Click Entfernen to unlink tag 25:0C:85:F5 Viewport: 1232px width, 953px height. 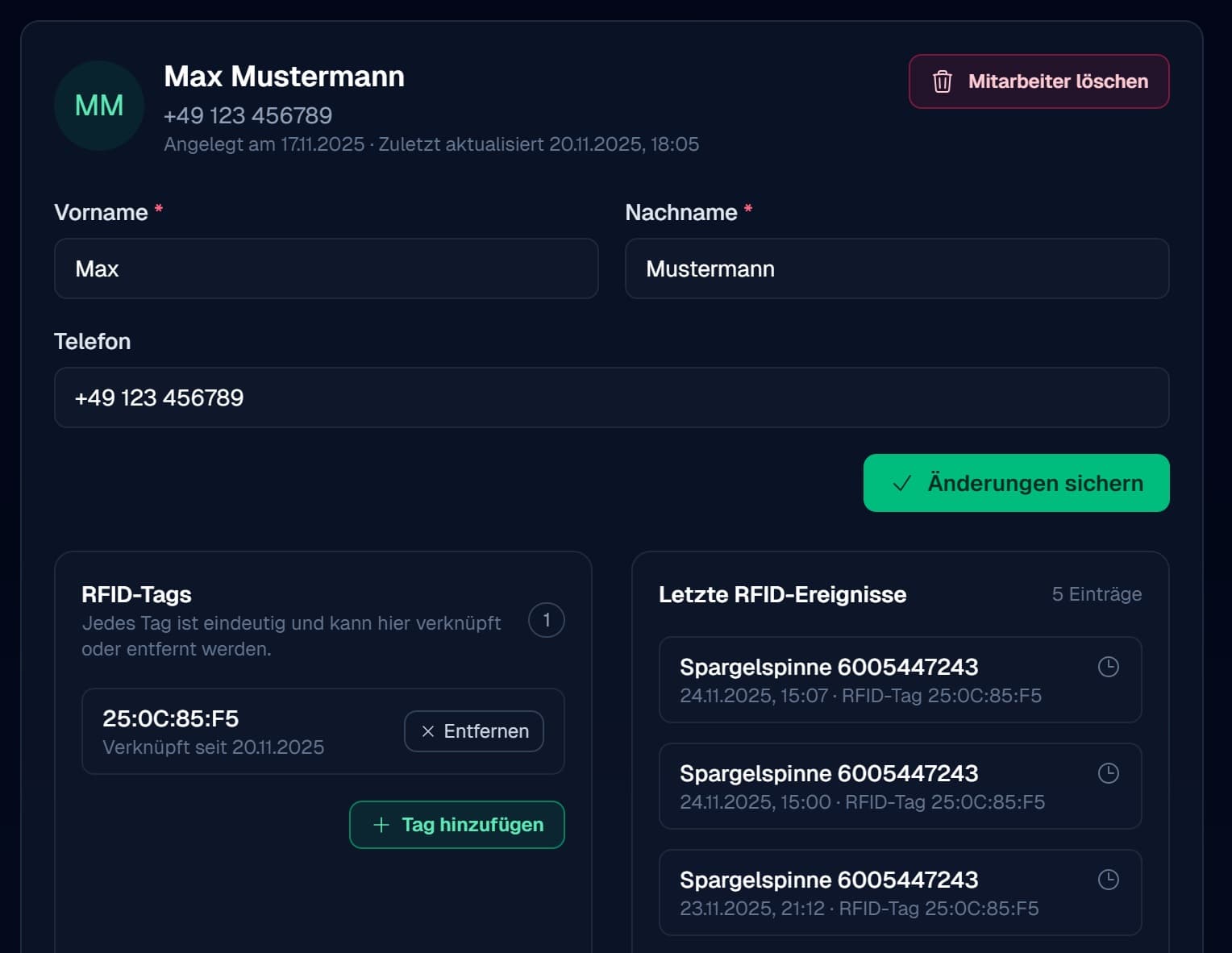coord(473,731)
